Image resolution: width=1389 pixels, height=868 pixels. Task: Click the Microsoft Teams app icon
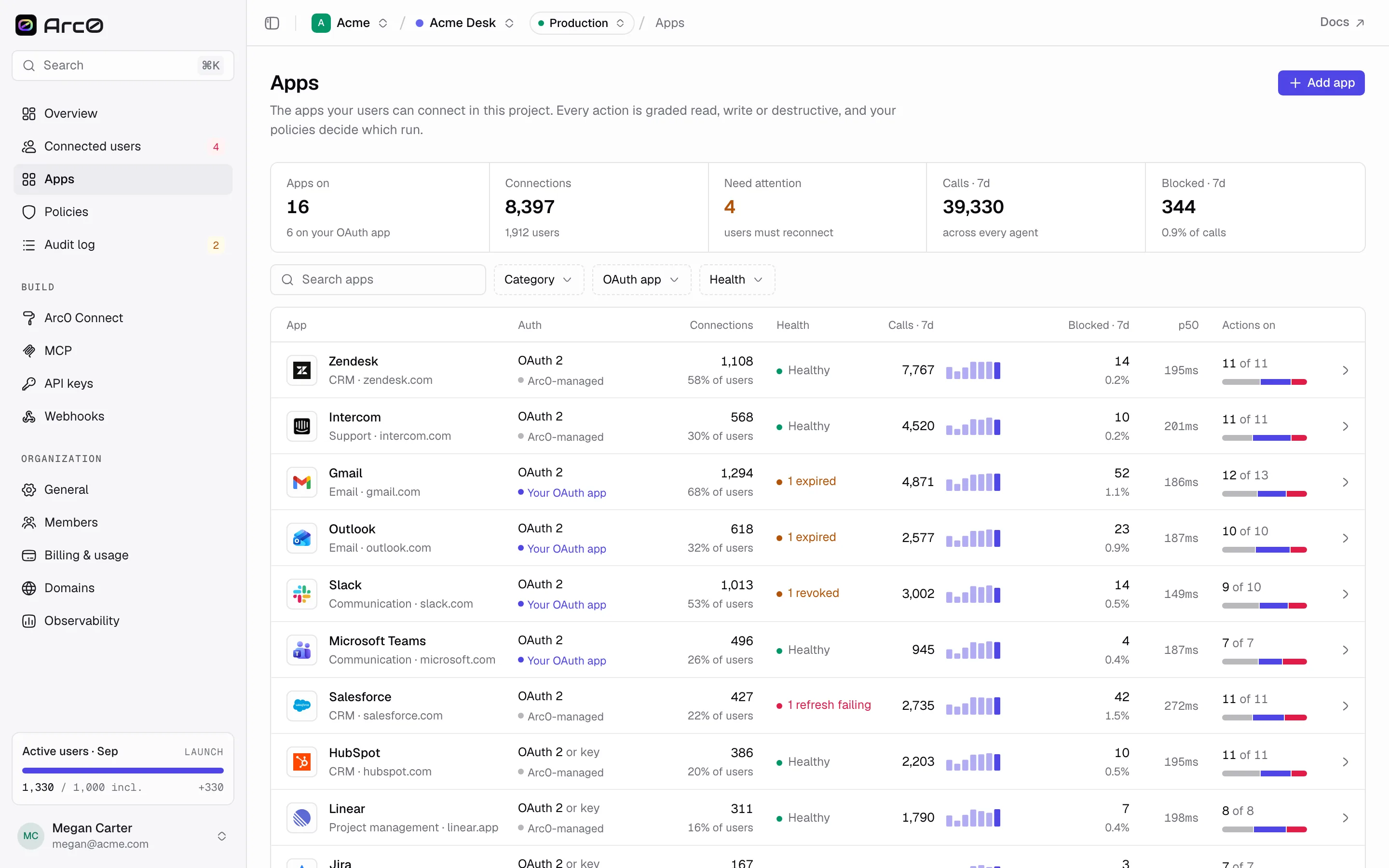(302, 650)
